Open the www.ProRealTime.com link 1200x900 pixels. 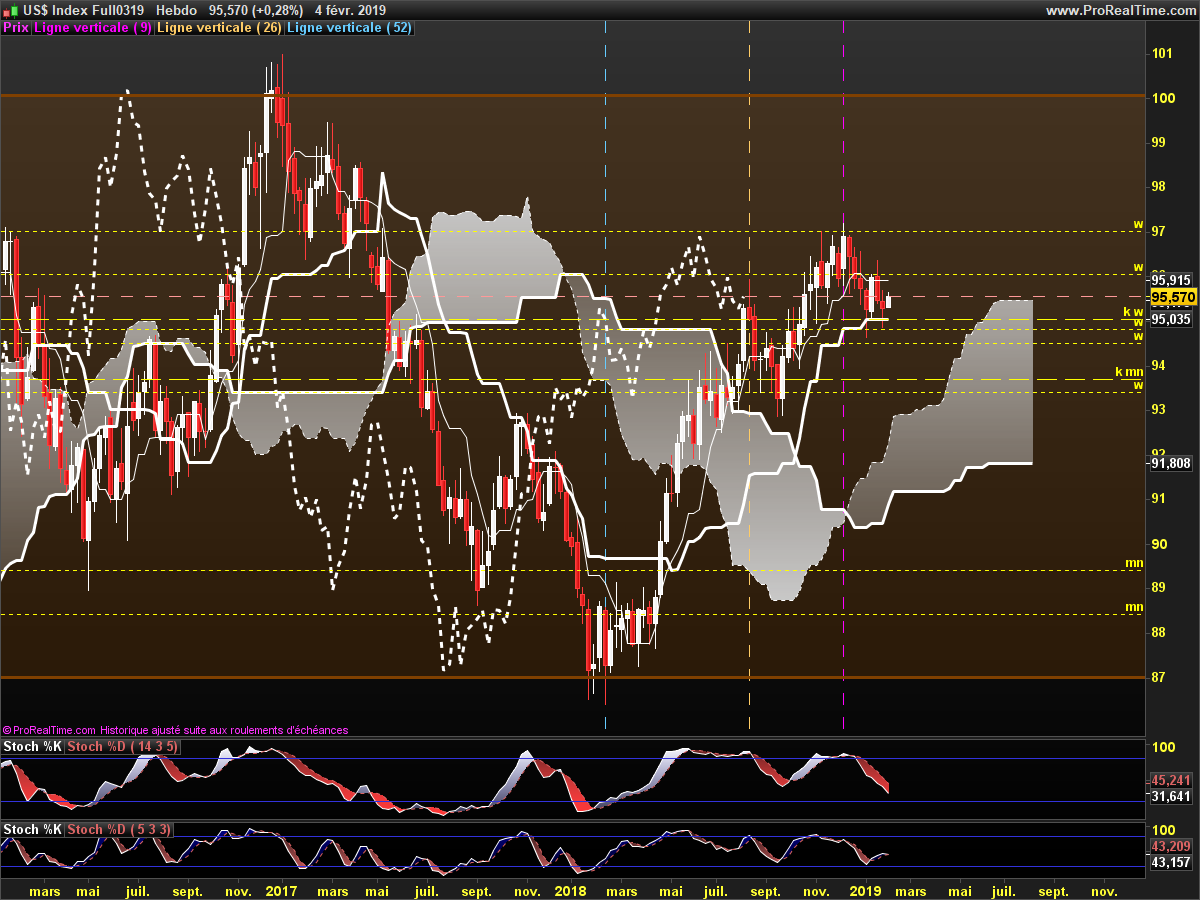[1120, 10]
